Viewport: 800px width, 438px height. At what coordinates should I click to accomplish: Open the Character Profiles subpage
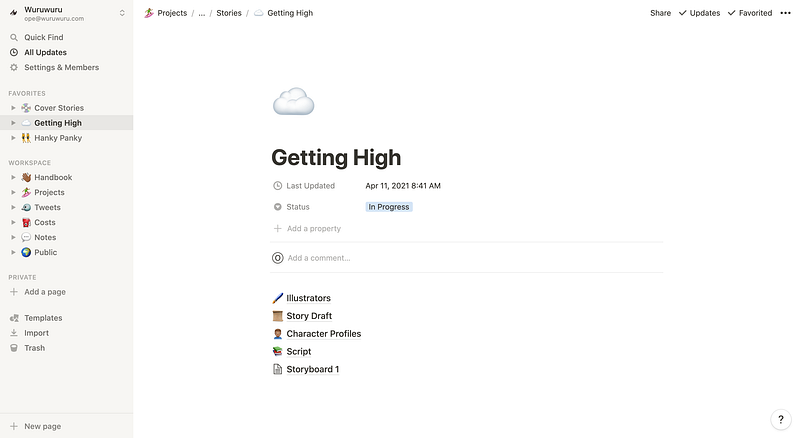coord(323,334)
